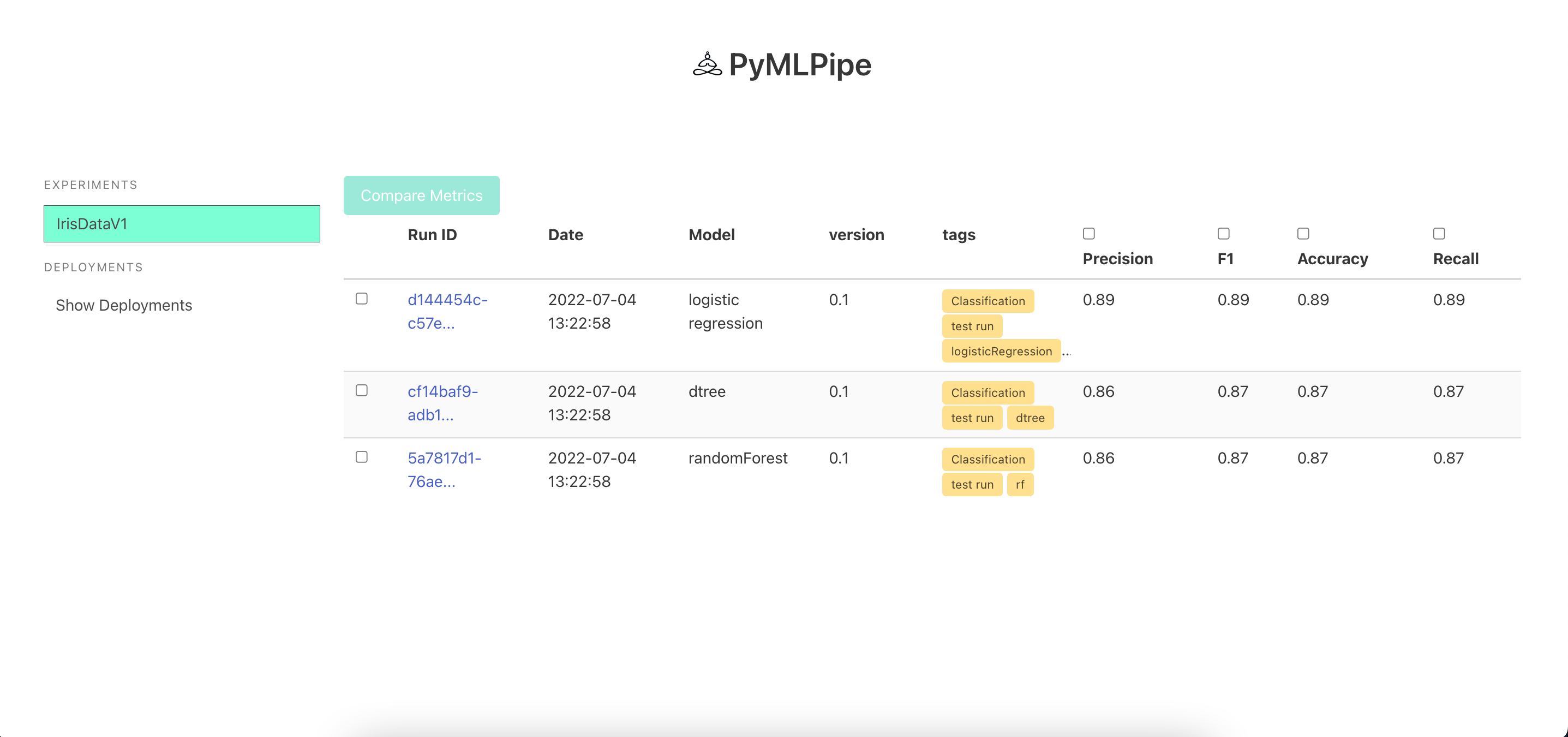
Task: Open Show Deployments in sidebar
Action: pyautogui.click(x=123, y=305)
